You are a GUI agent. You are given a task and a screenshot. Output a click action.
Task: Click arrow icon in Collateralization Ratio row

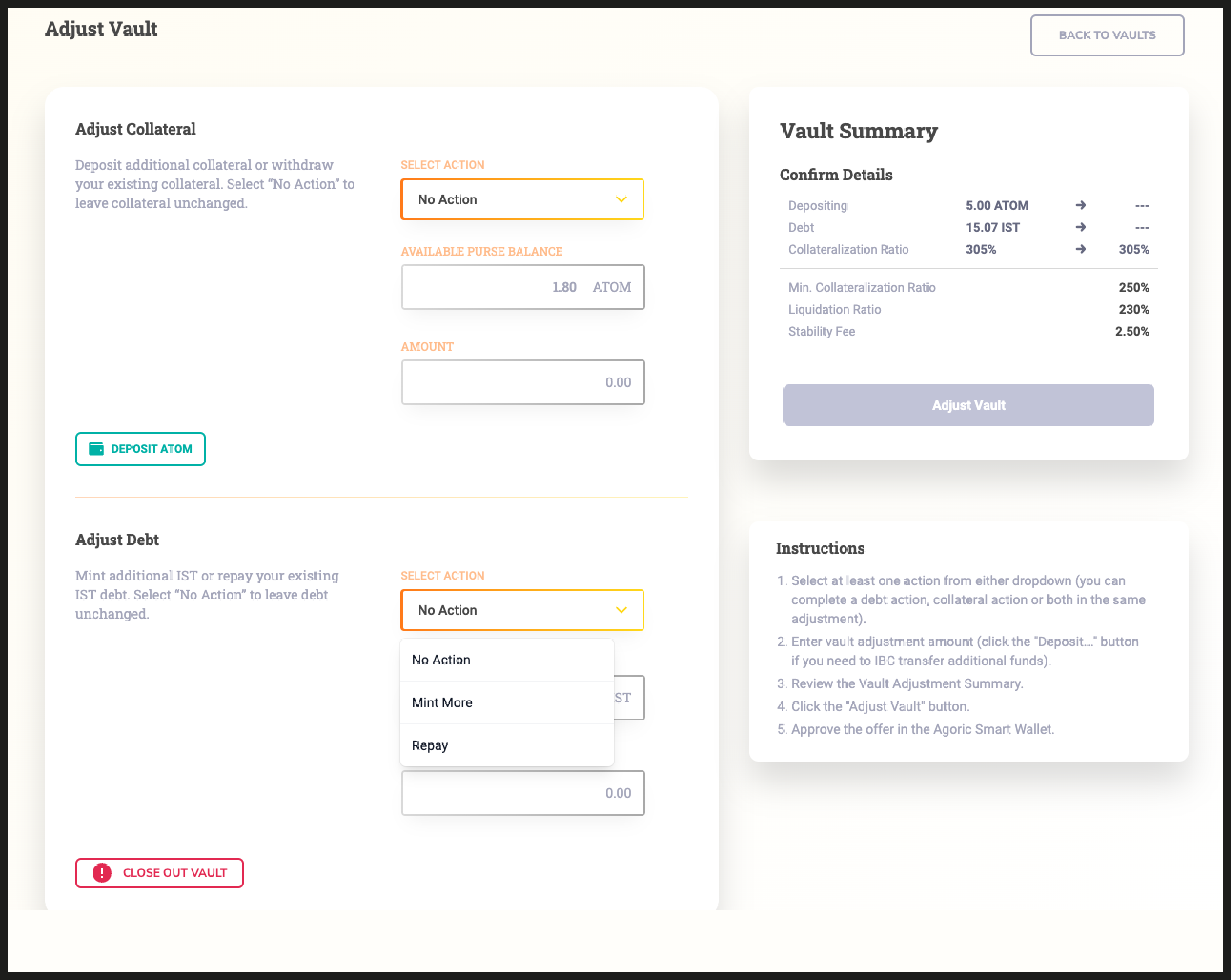coord(1080,249)
